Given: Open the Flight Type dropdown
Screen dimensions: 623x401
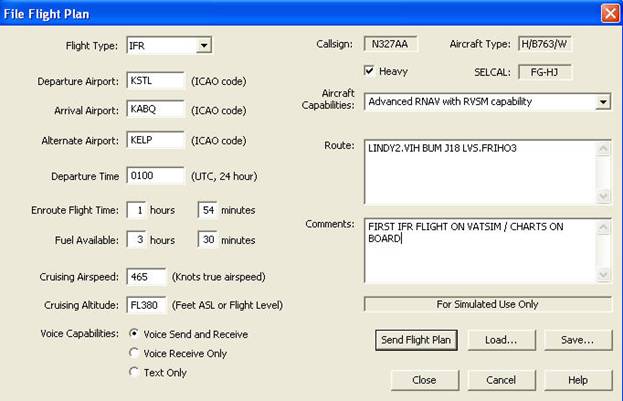Looking at the screenshot, I should [203, 45].
